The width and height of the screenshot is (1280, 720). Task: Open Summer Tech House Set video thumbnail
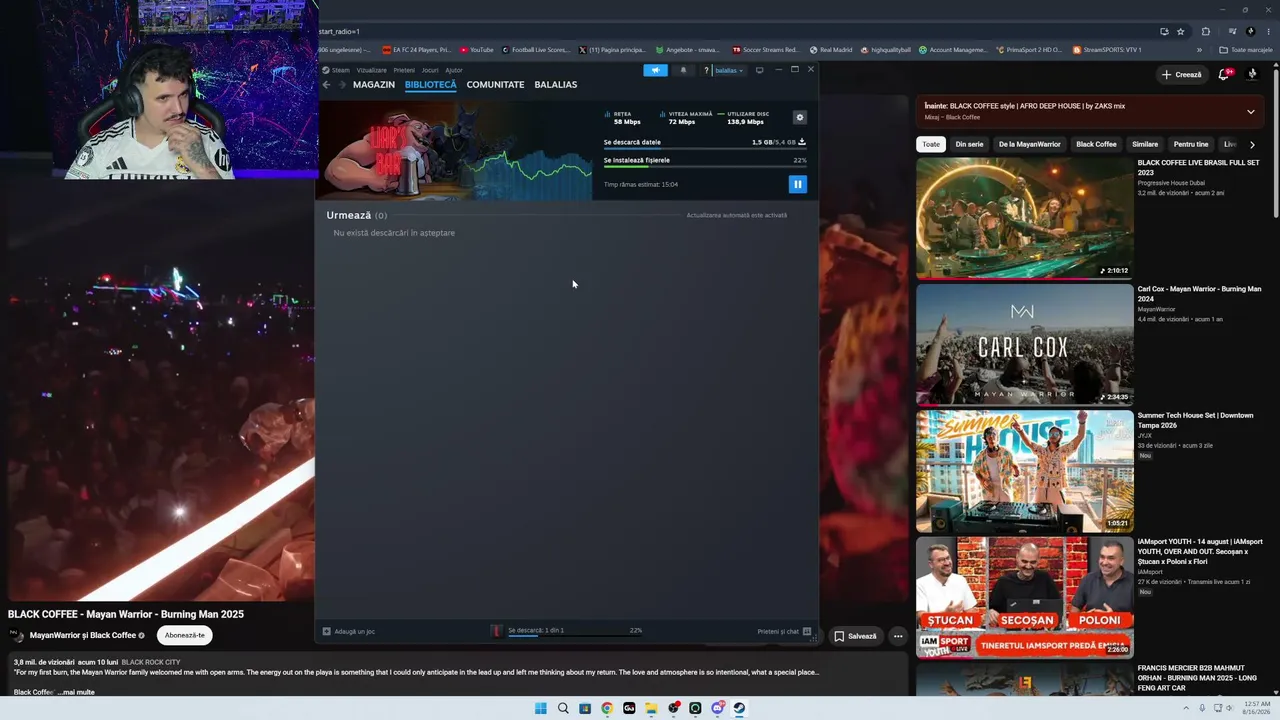pyautogui.click(x=1025, y=471)
